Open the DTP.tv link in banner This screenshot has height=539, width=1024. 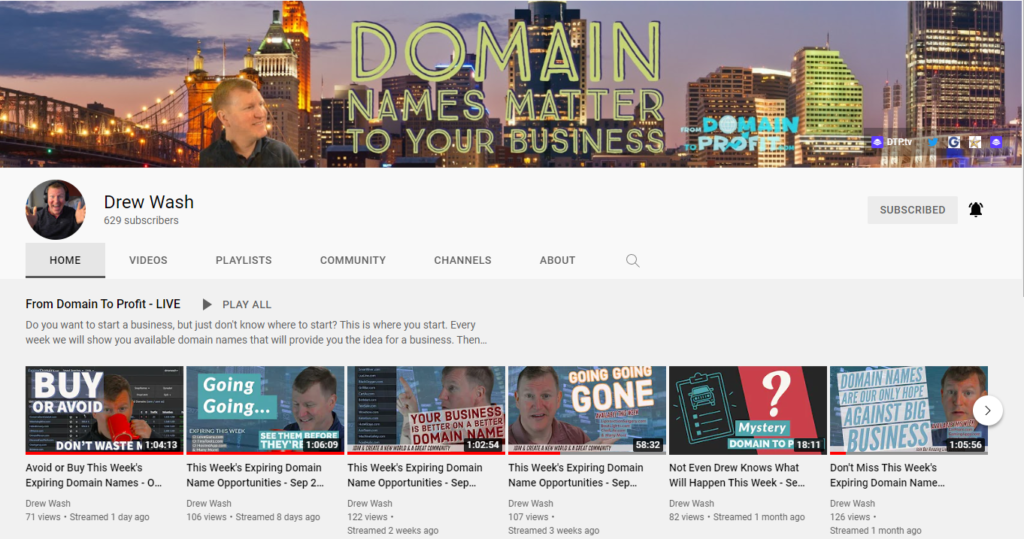coord(892,142)
